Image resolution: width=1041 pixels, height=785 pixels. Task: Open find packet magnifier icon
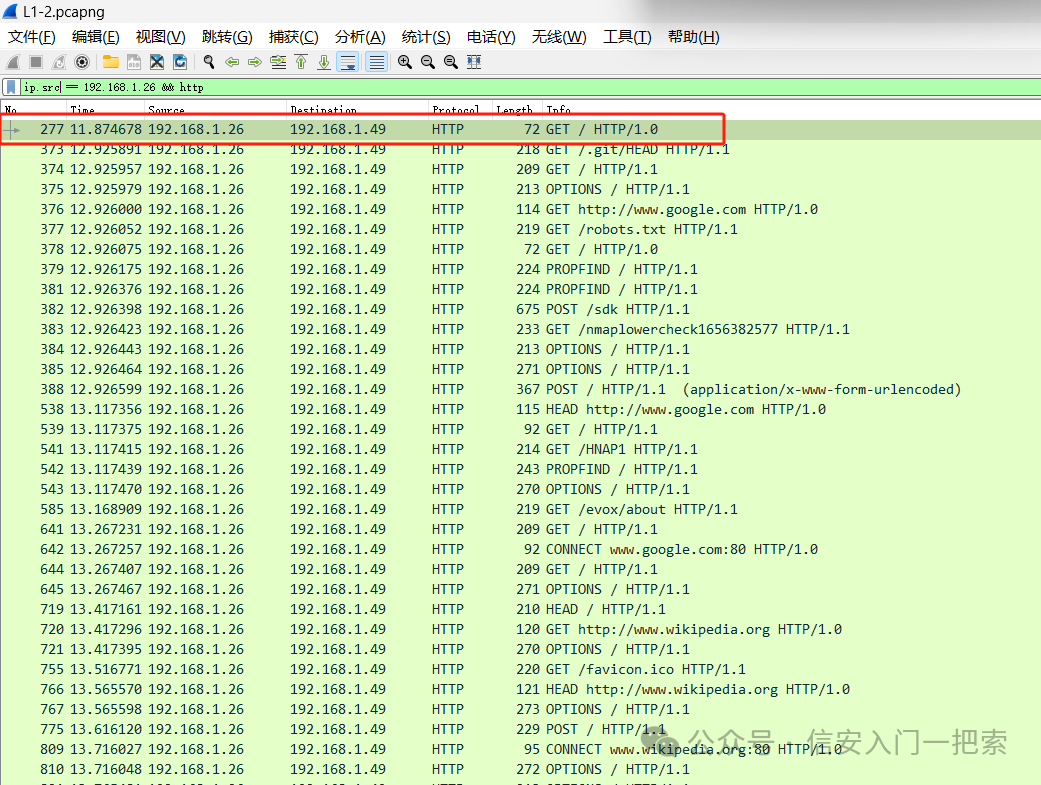pos(209,62)
